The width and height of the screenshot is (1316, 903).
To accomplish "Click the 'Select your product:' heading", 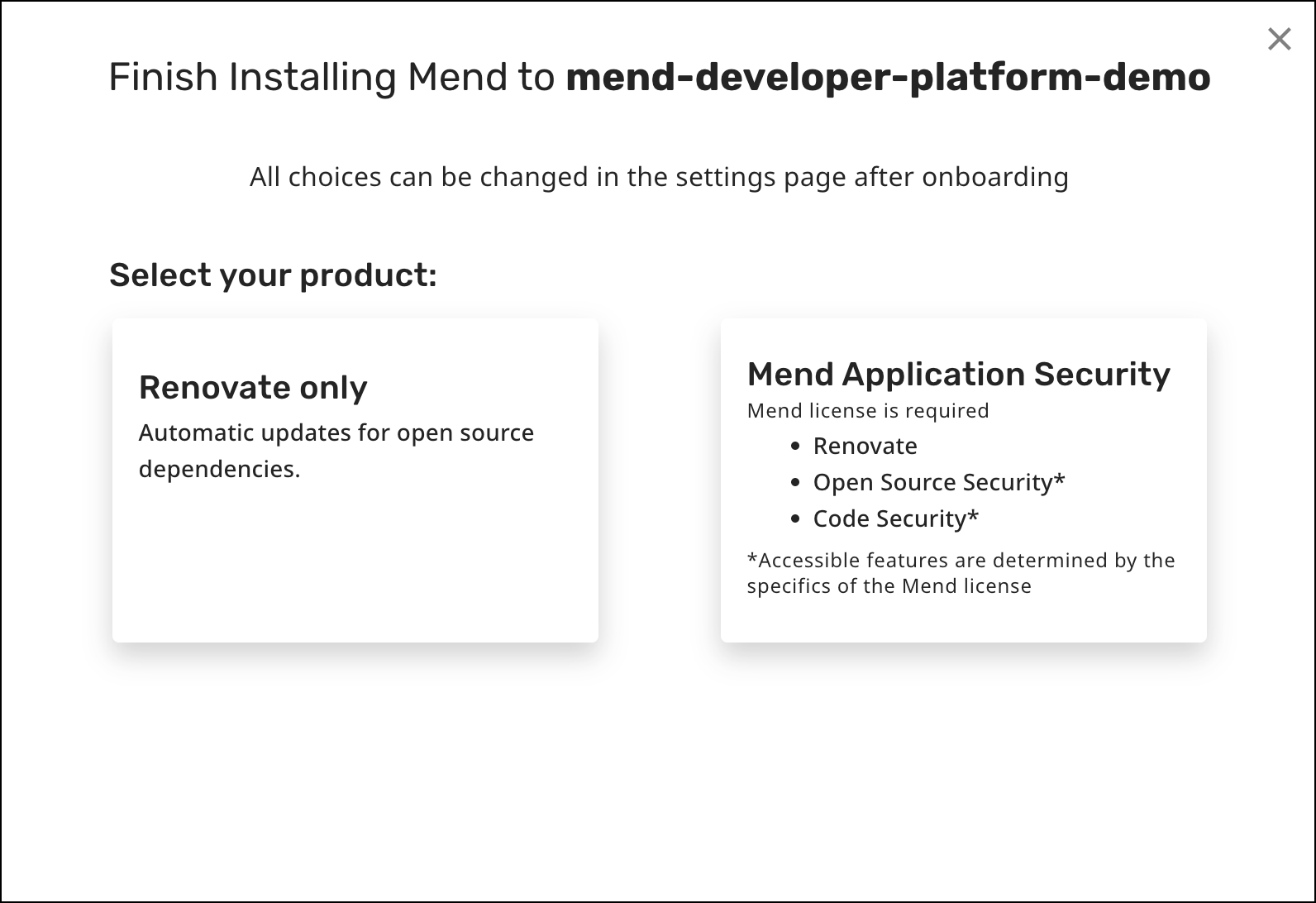I will pos(273,275).
